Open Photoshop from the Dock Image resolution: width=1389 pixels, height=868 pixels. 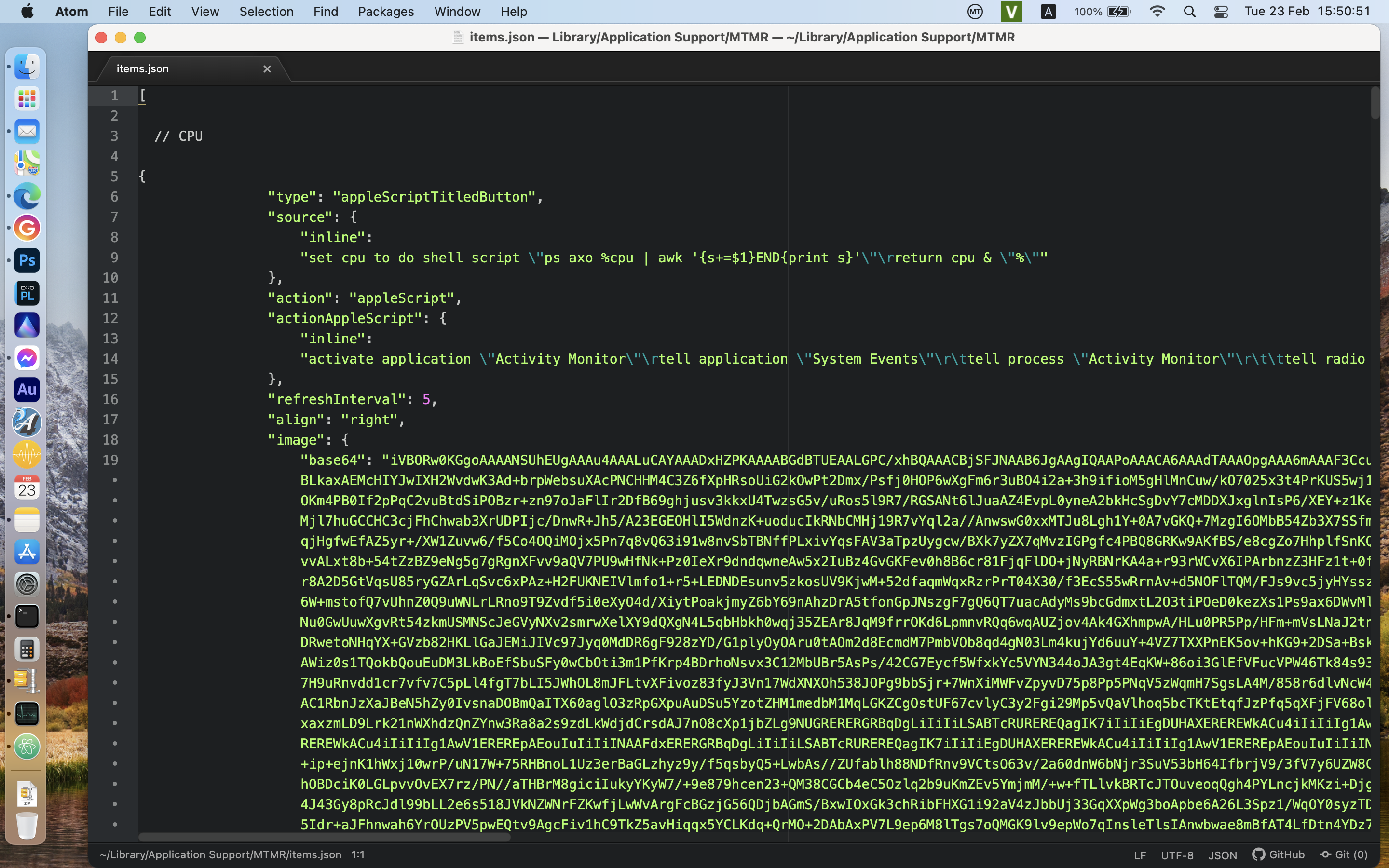click(27, 260)
